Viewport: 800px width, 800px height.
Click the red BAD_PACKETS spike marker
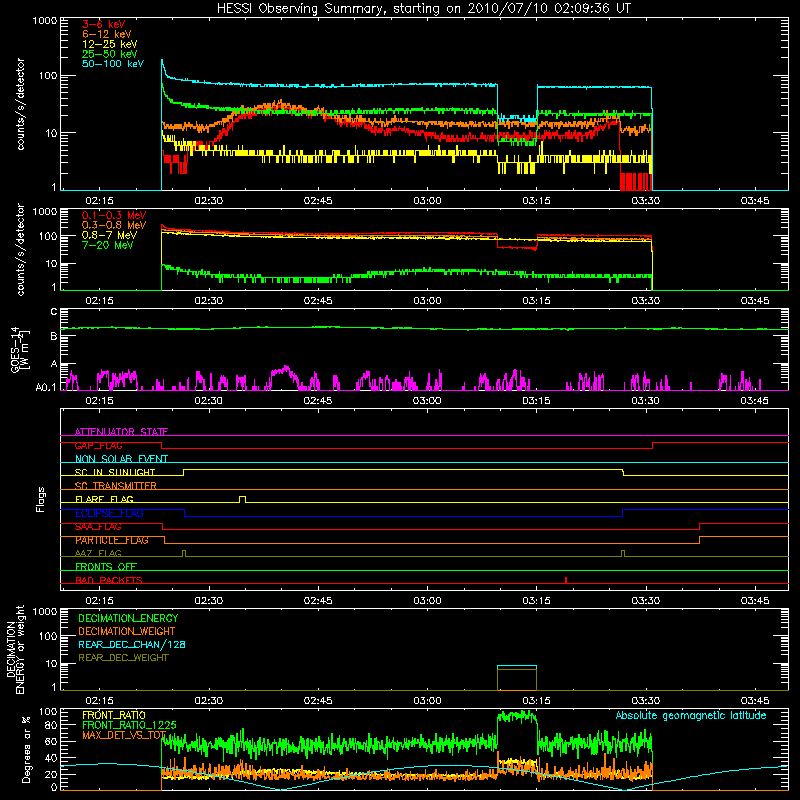click(x=566, y=580)
